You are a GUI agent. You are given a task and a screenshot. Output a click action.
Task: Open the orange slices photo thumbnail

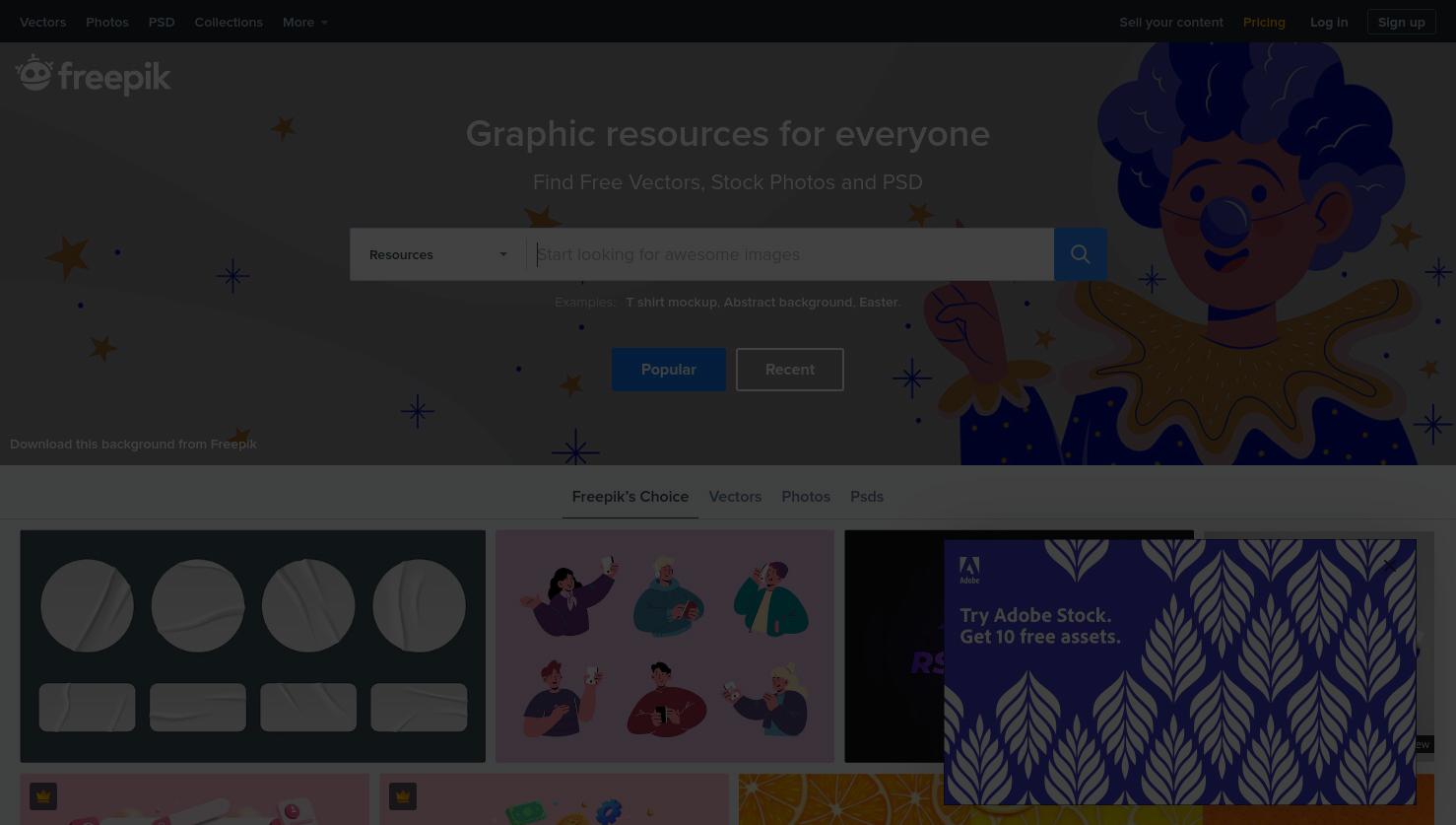tap(840, 799)
